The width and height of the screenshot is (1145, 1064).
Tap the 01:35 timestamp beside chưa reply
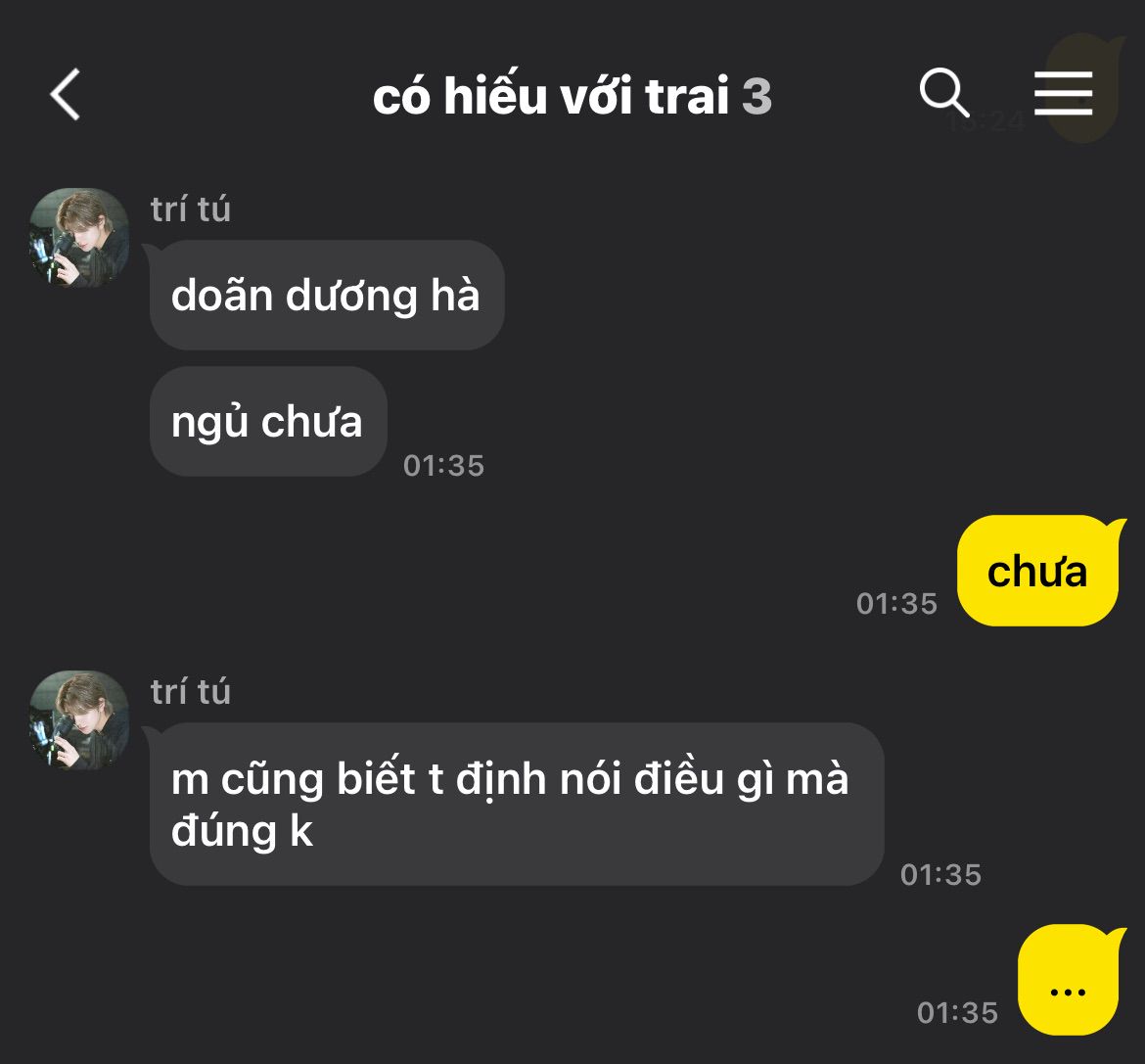click(896, 603)
